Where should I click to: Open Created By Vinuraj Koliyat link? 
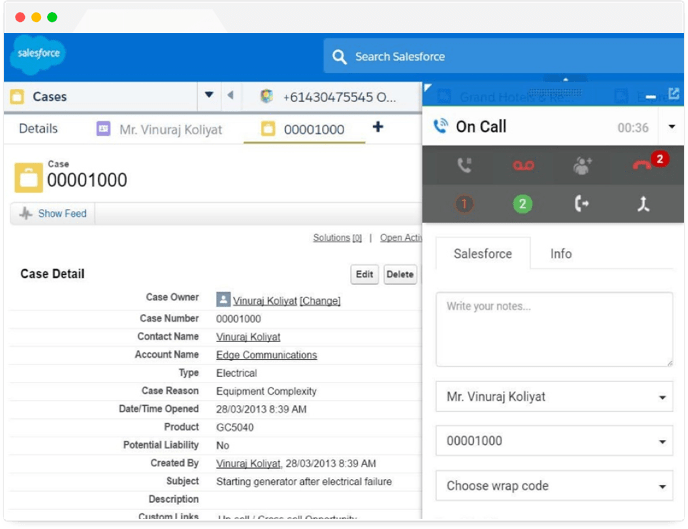248,464
